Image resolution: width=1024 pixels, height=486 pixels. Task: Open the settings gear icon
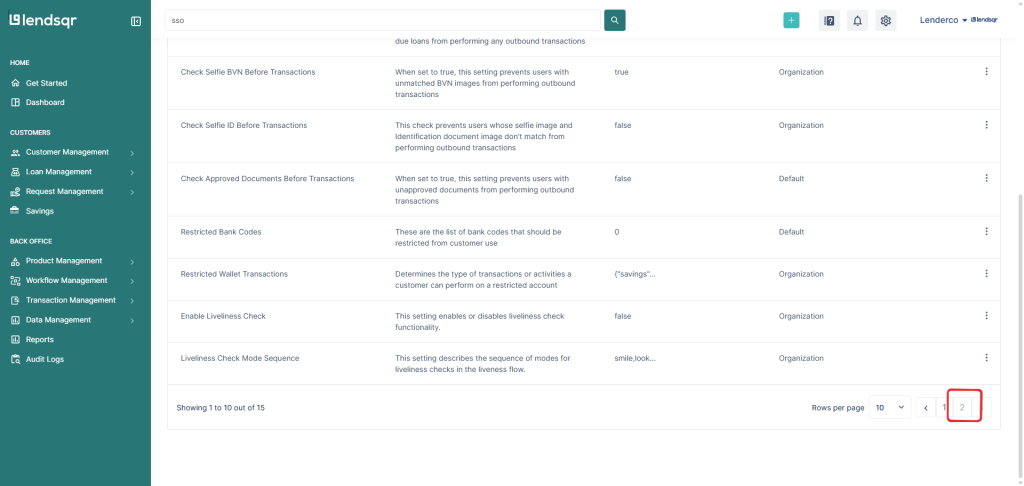click(x=885, y=21)
